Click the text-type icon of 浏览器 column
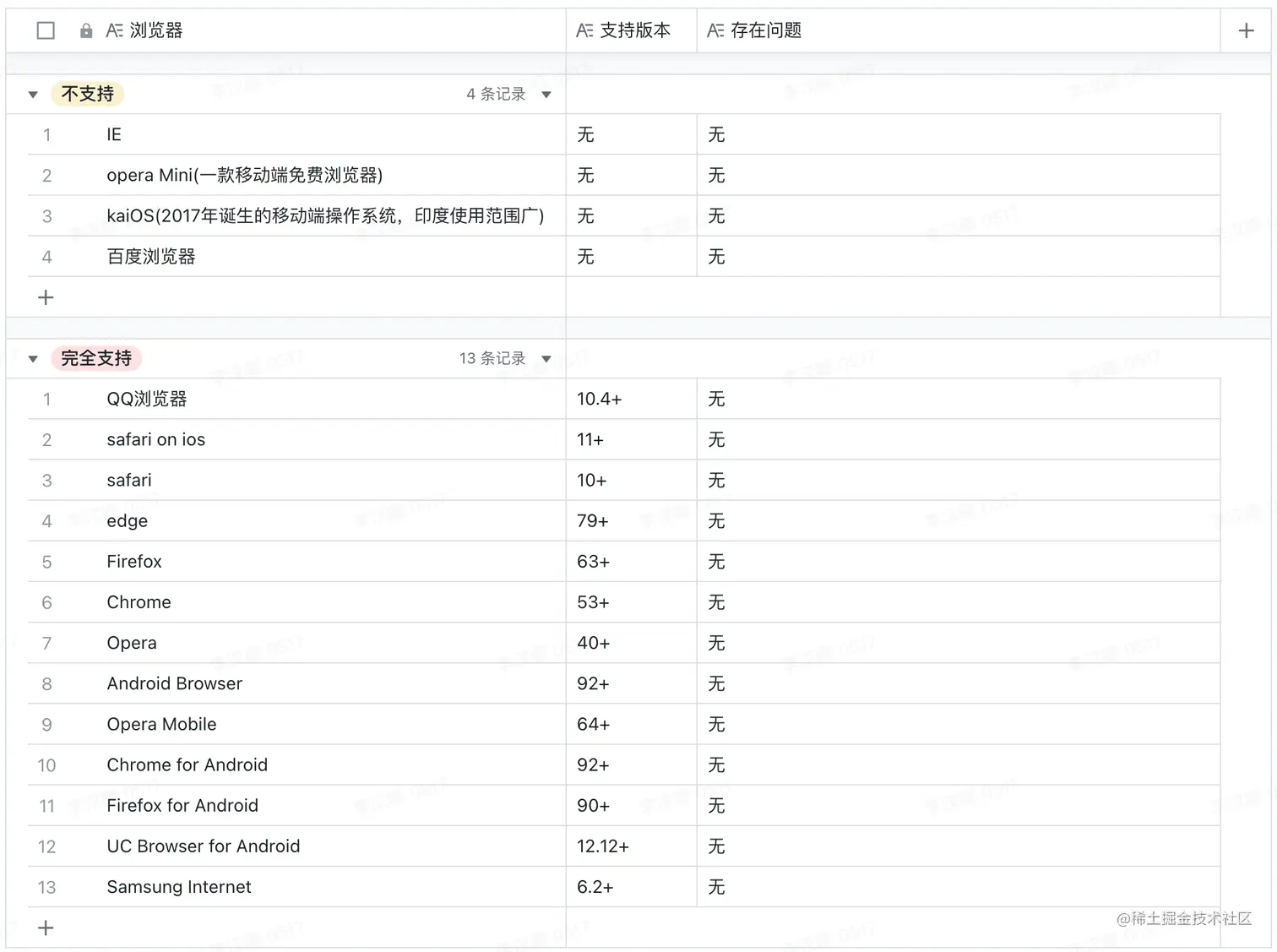The width and height of the screenshot is (1277, 952). tap(114, 30)
